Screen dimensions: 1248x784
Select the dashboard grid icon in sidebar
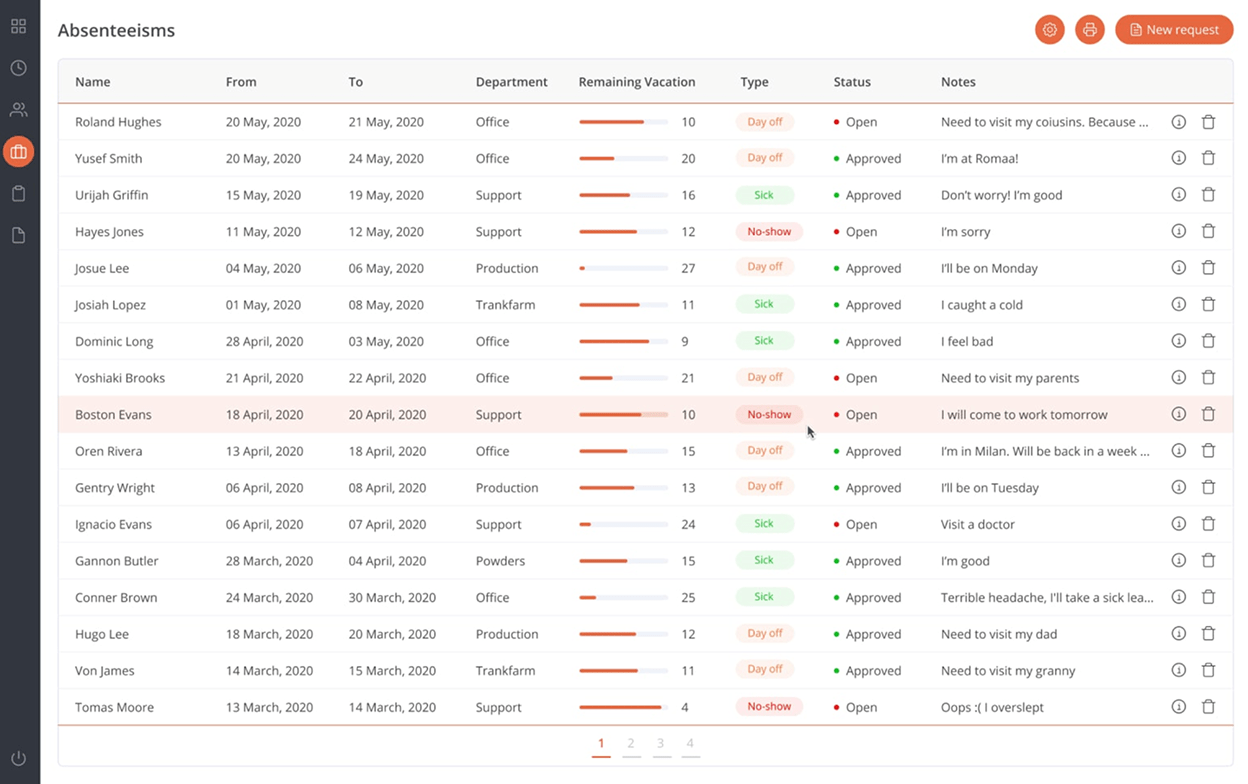pos(18,25)
